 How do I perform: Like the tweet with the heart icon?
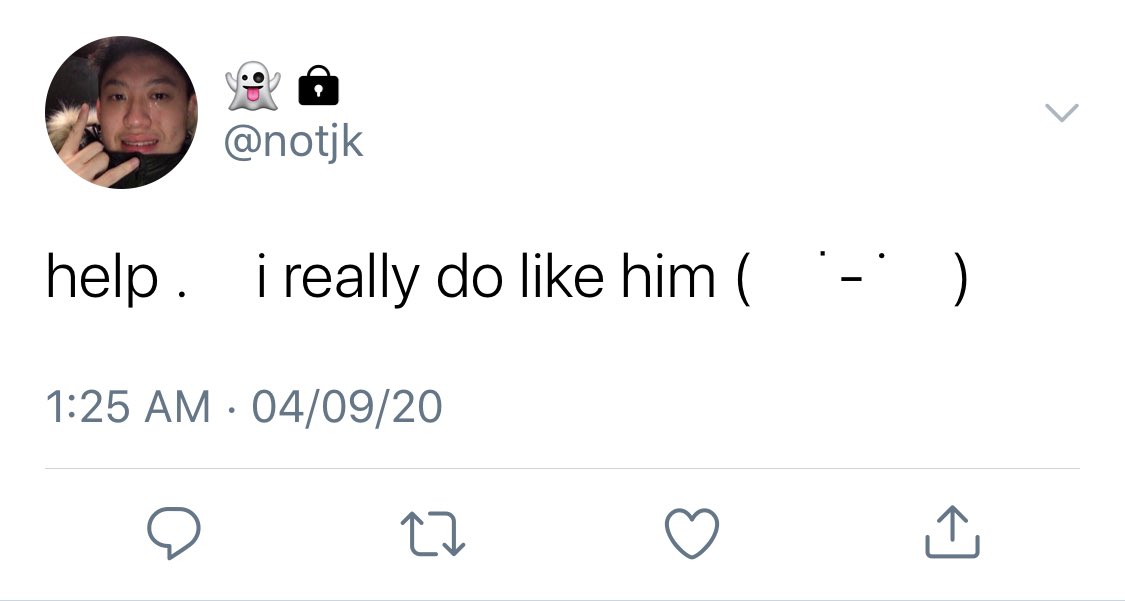point(692,534)
